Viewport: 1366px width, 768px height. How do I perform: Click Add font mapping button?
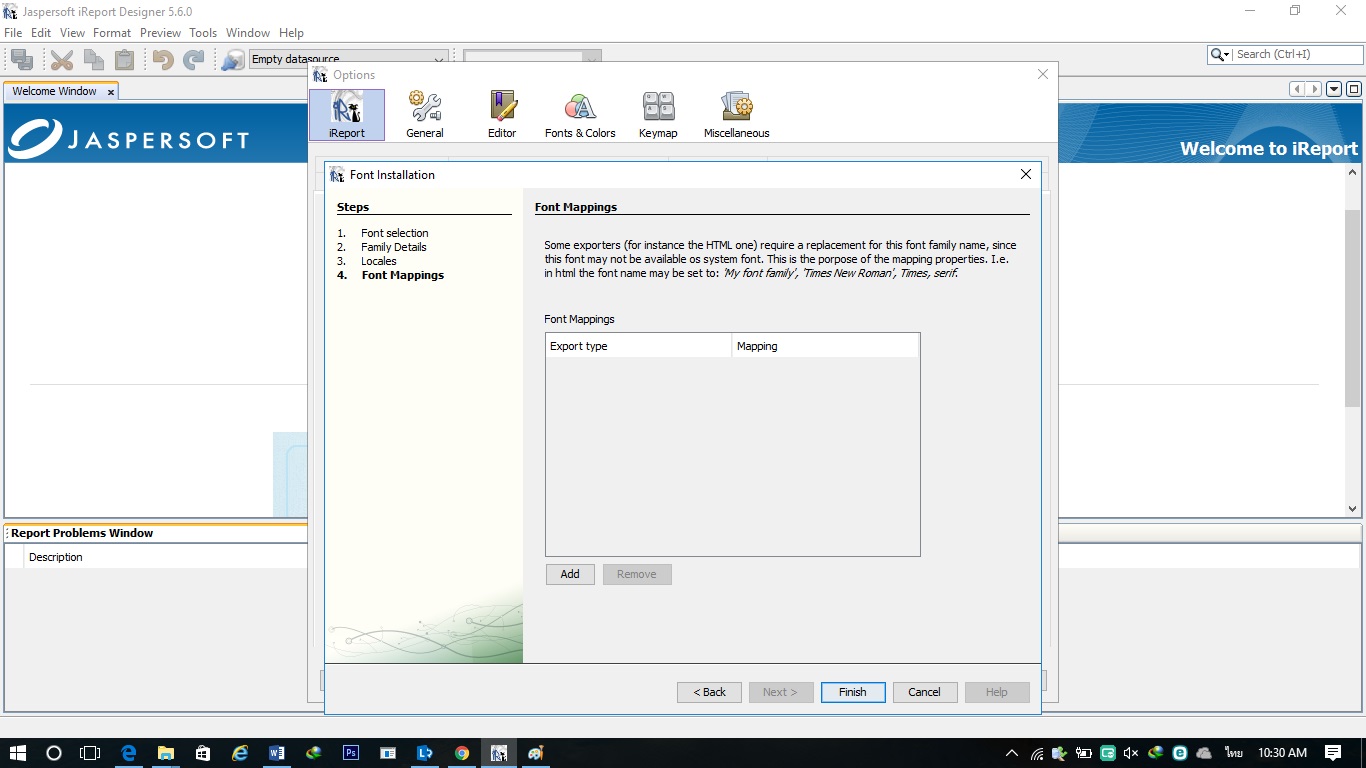tap(570, 574)
